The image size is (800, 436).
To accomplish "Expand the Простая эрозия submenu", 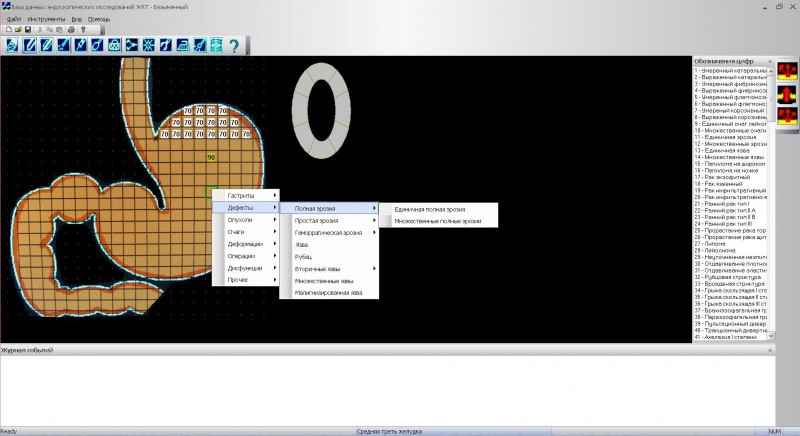I will coord(329,220).
